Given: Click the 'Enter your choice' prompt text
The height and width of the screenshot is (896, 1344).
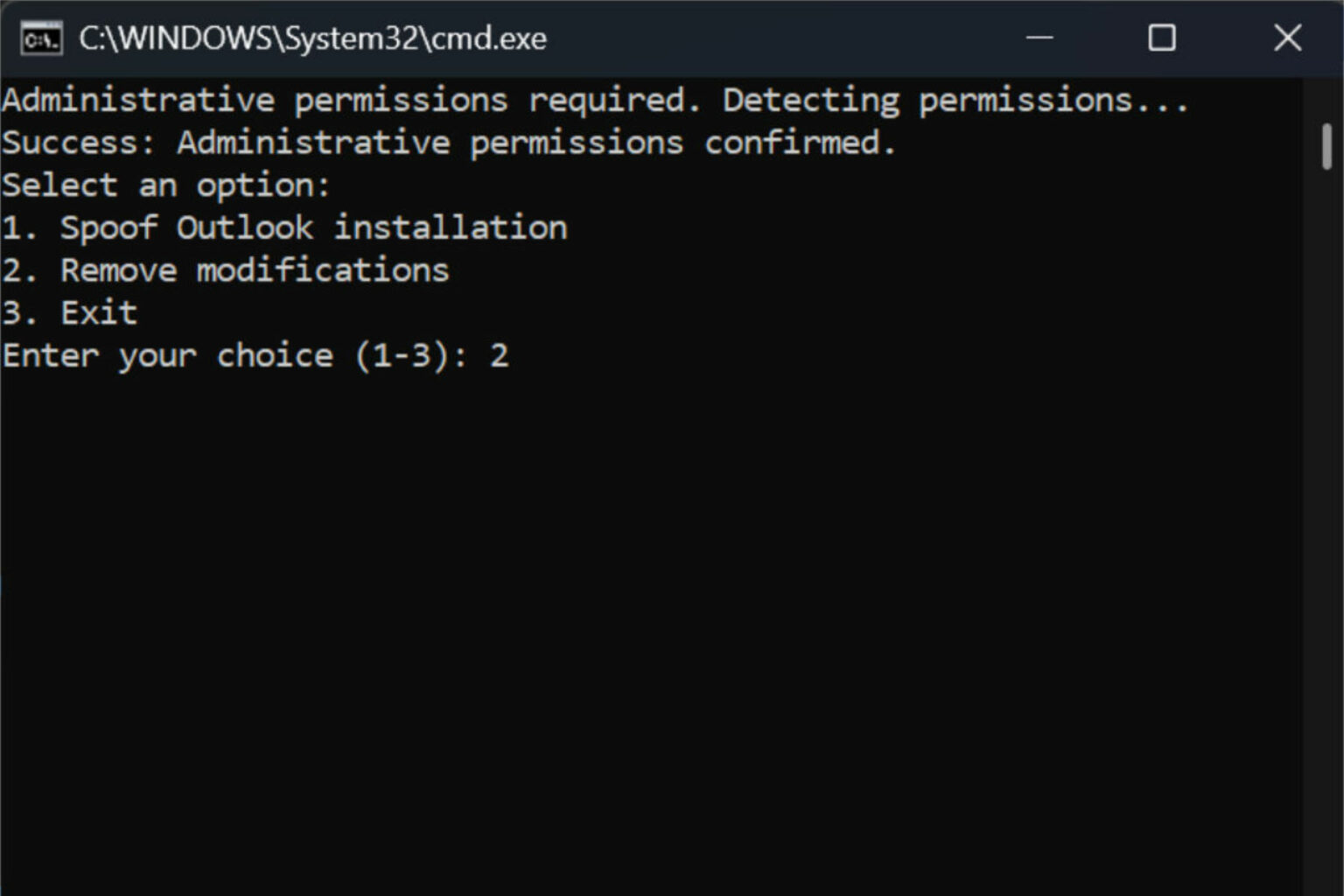Looking at the screenshot, I should click(168, 356).
